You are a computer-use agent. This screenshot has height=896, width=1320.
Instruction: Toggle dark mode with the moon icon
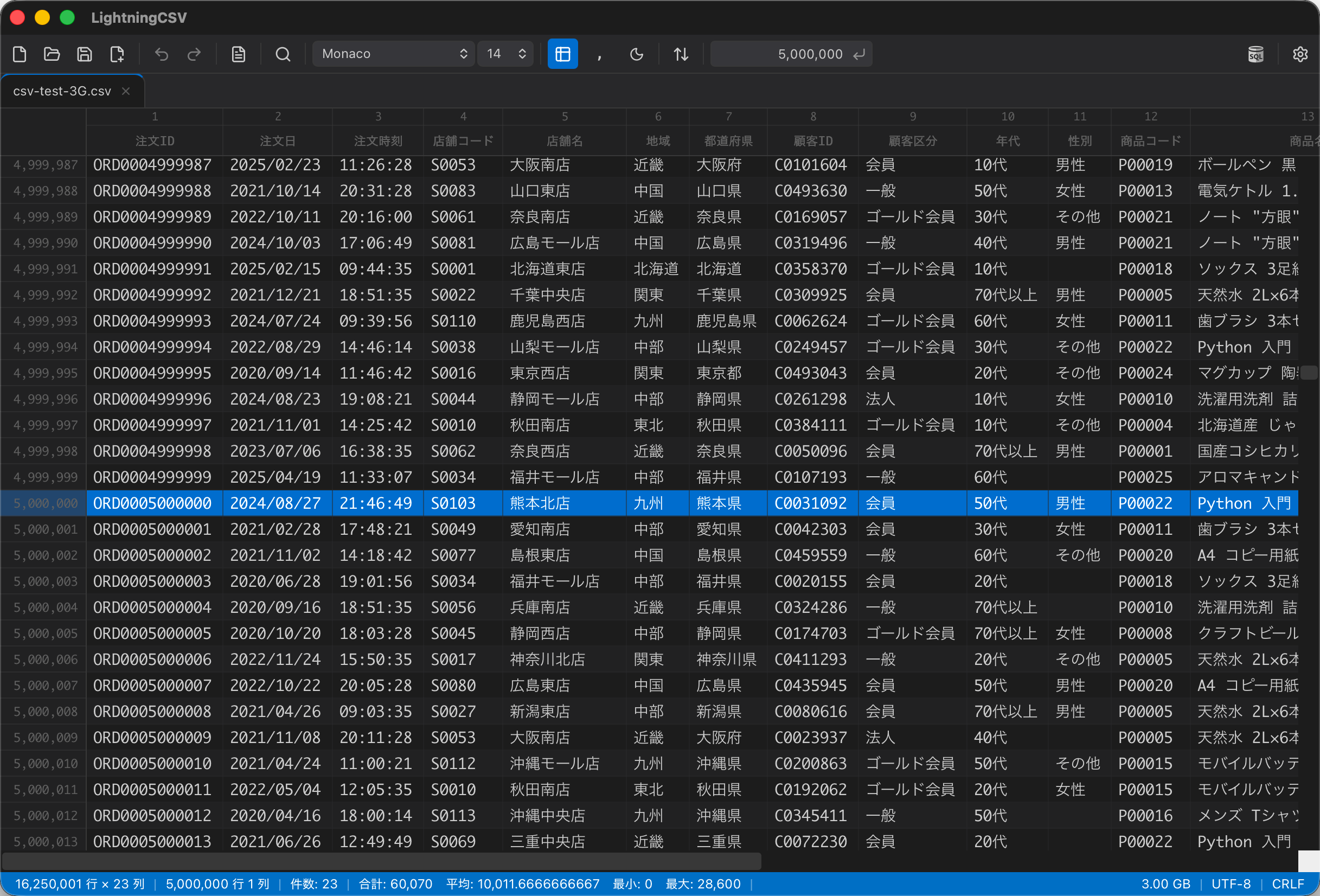[637, 54]
